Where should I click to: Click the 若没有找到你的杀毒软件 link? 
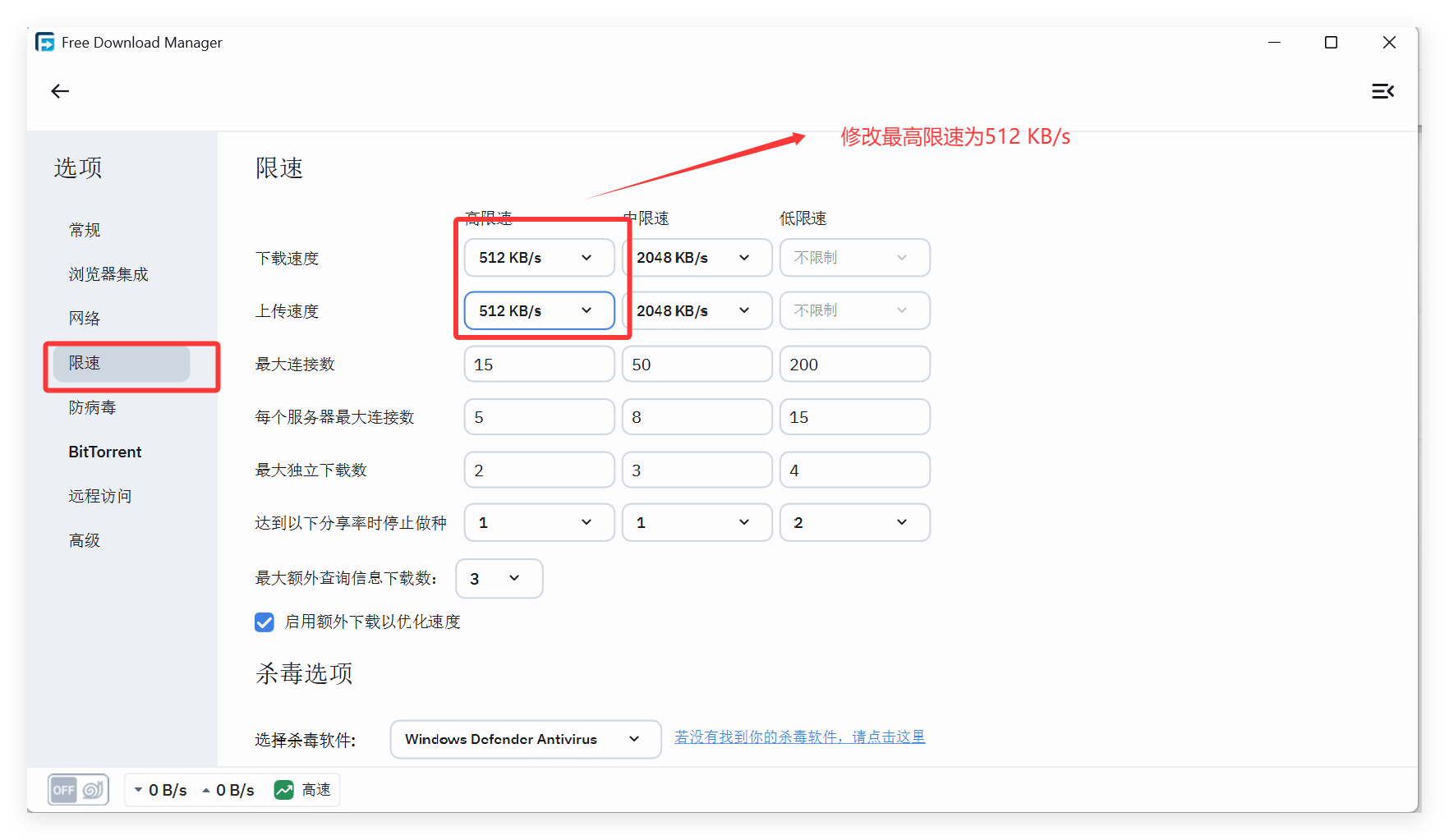(x=799, y=737)
